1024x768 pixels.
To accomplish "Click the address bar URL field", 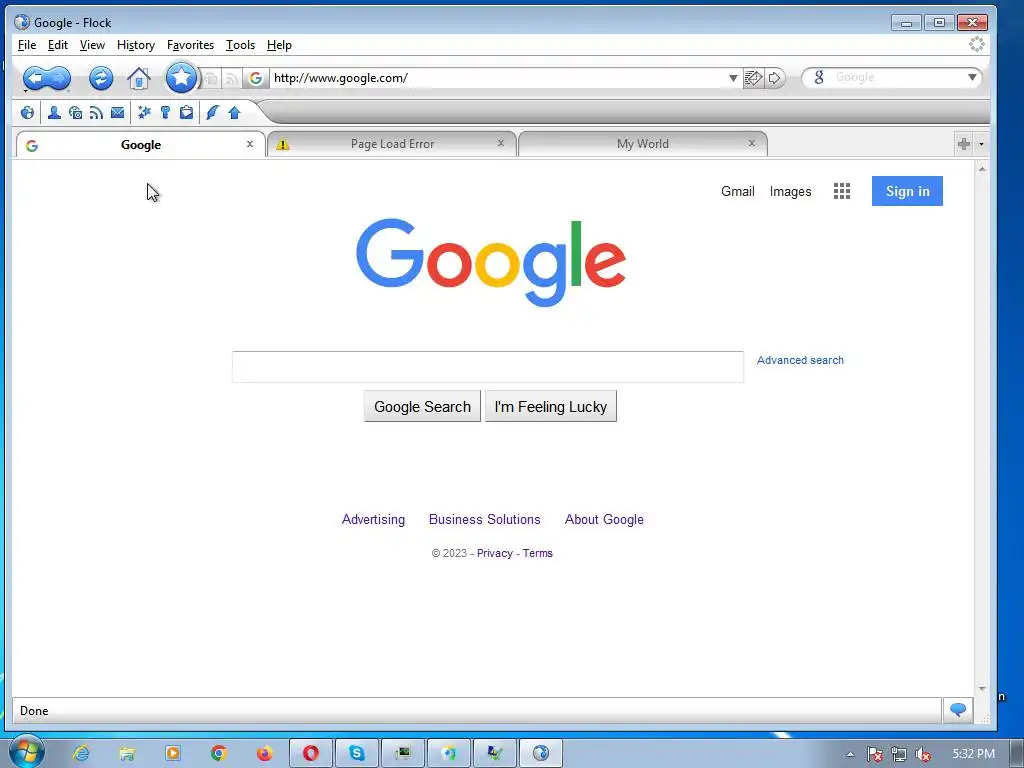I will 498,78.
